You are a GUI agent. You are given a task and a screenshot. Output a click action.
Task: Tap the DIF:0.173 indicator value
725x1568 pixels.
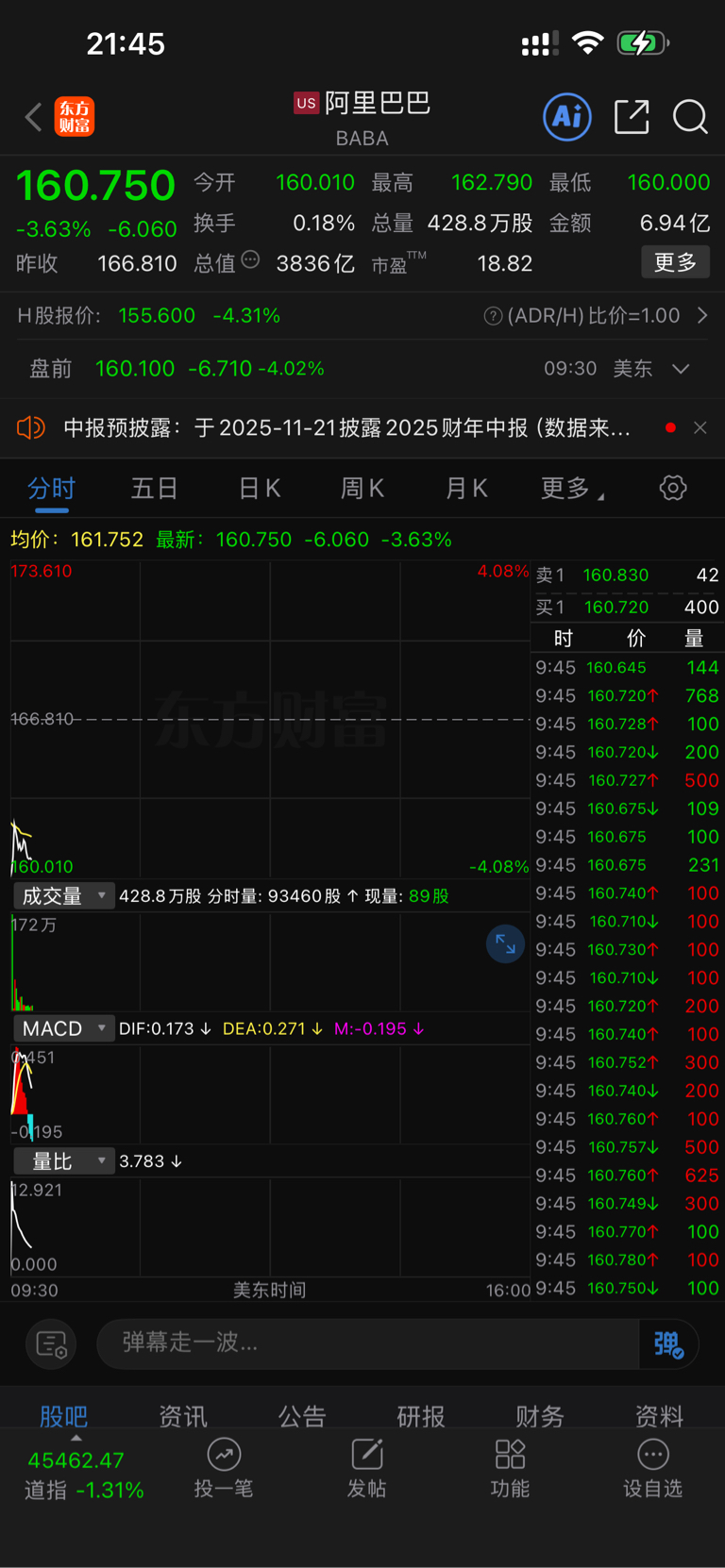(x=164, y=1028)
